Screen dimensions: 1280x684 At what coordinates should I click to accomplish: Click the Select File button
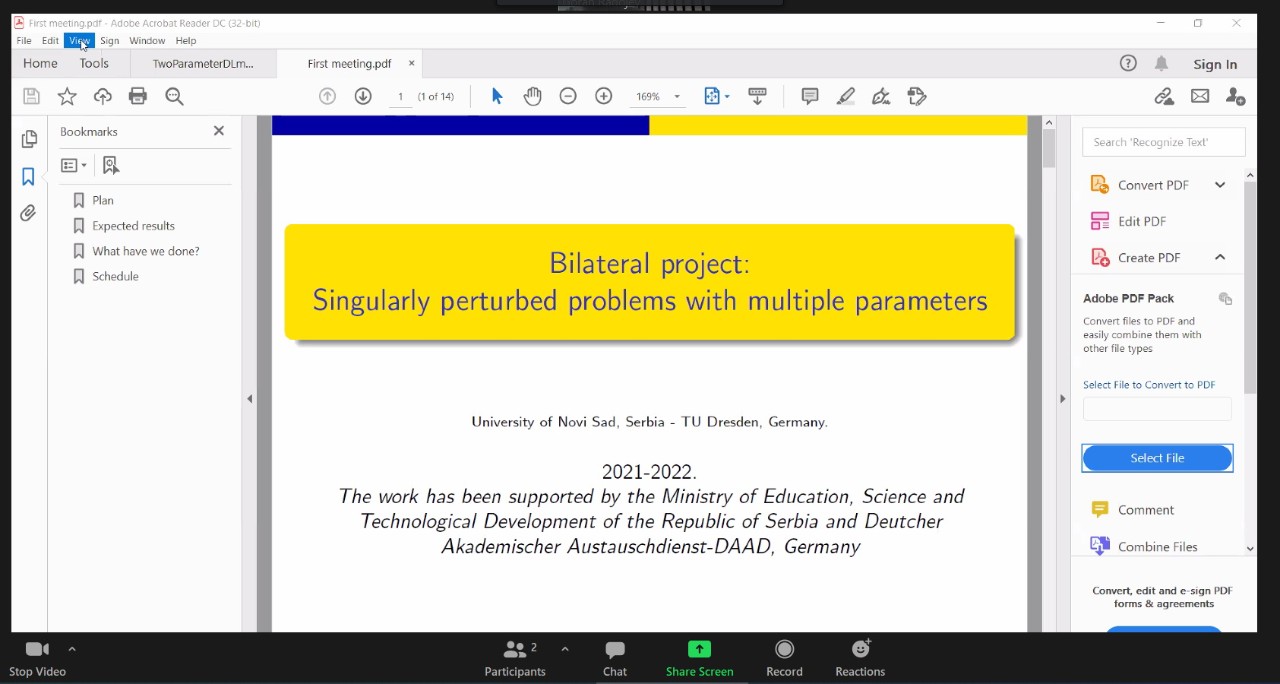(1157, 458)
